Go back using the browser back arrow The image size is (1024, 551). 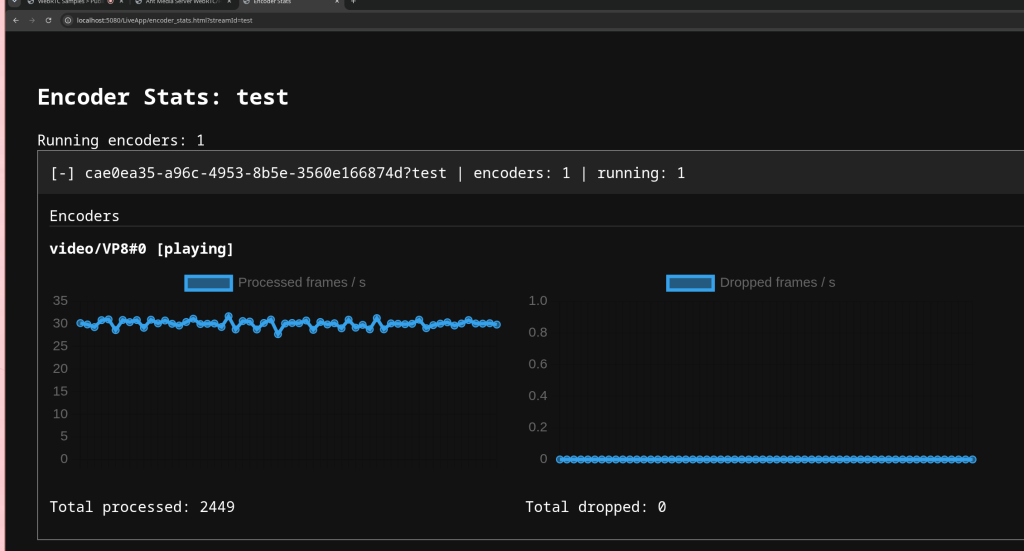click(16, 20)
